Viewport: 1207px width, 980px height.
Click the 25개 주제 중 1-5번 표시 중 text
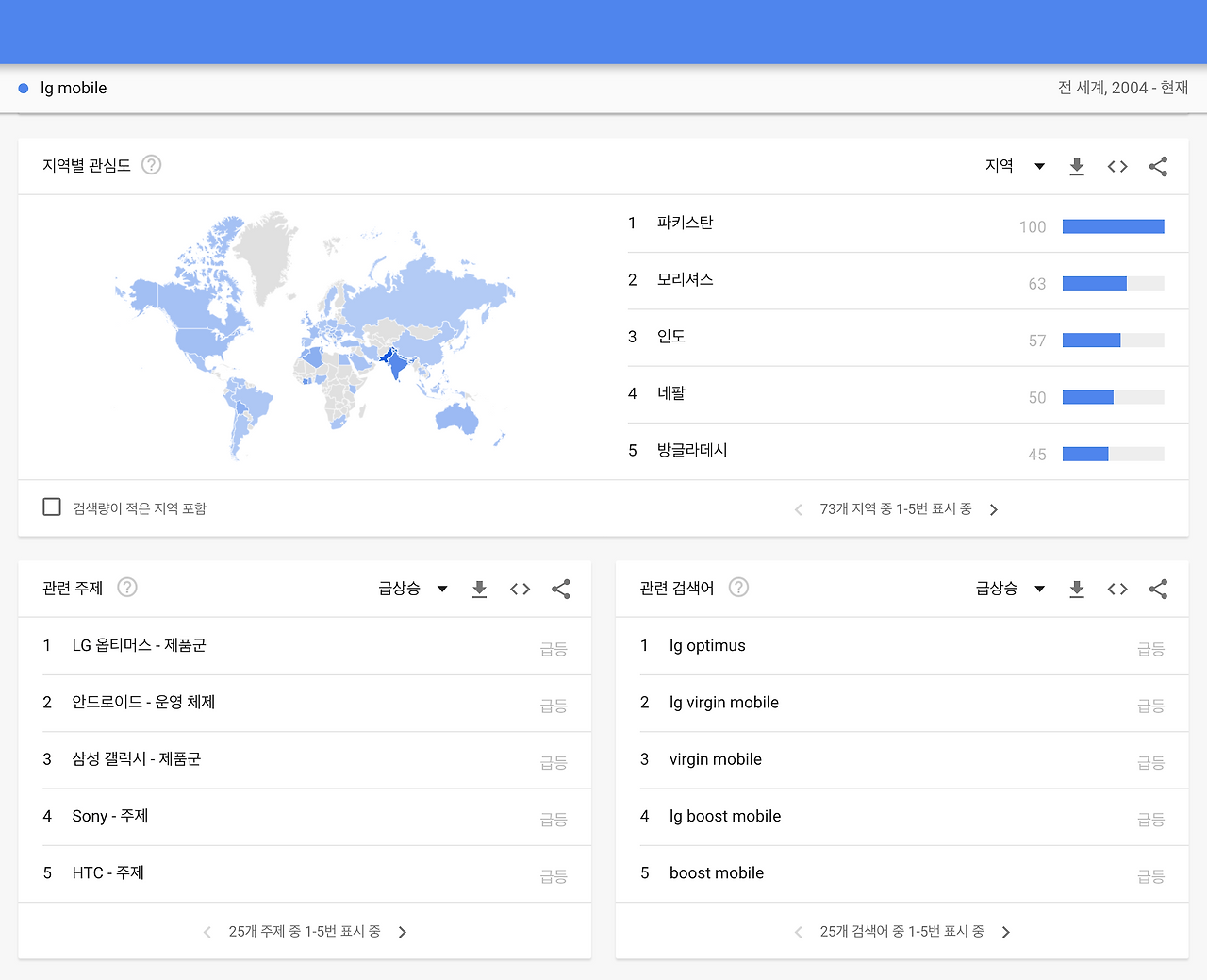tap(305, 932)
